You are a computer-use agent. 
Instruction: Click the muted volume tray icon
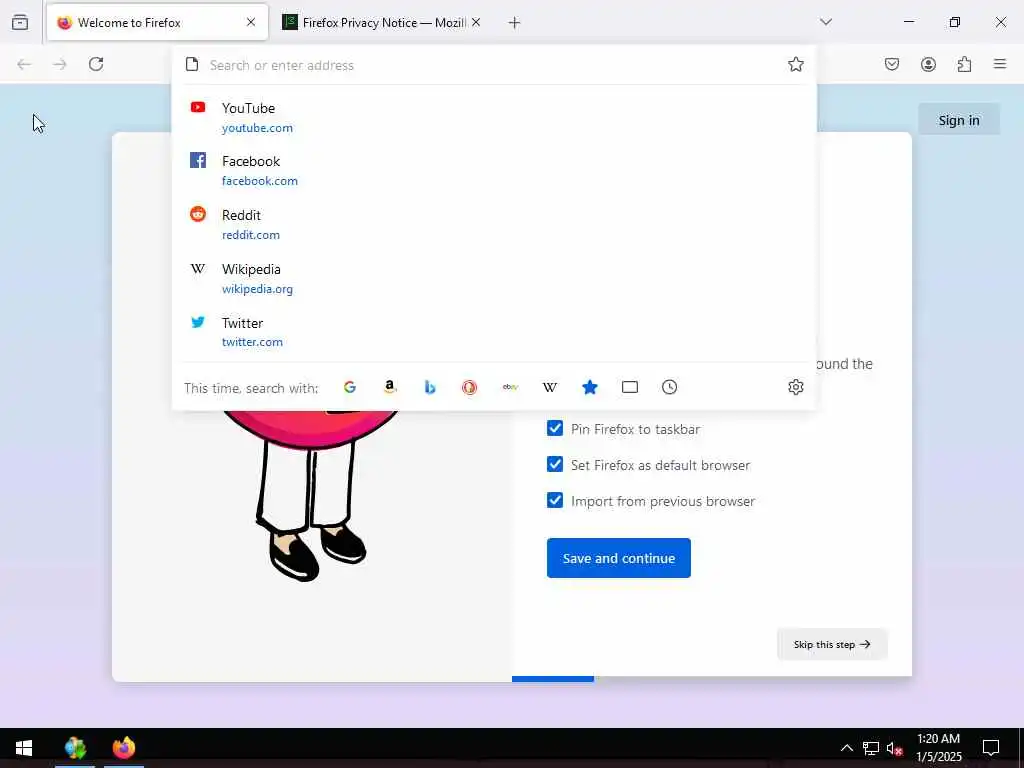[x=895, y=748]
